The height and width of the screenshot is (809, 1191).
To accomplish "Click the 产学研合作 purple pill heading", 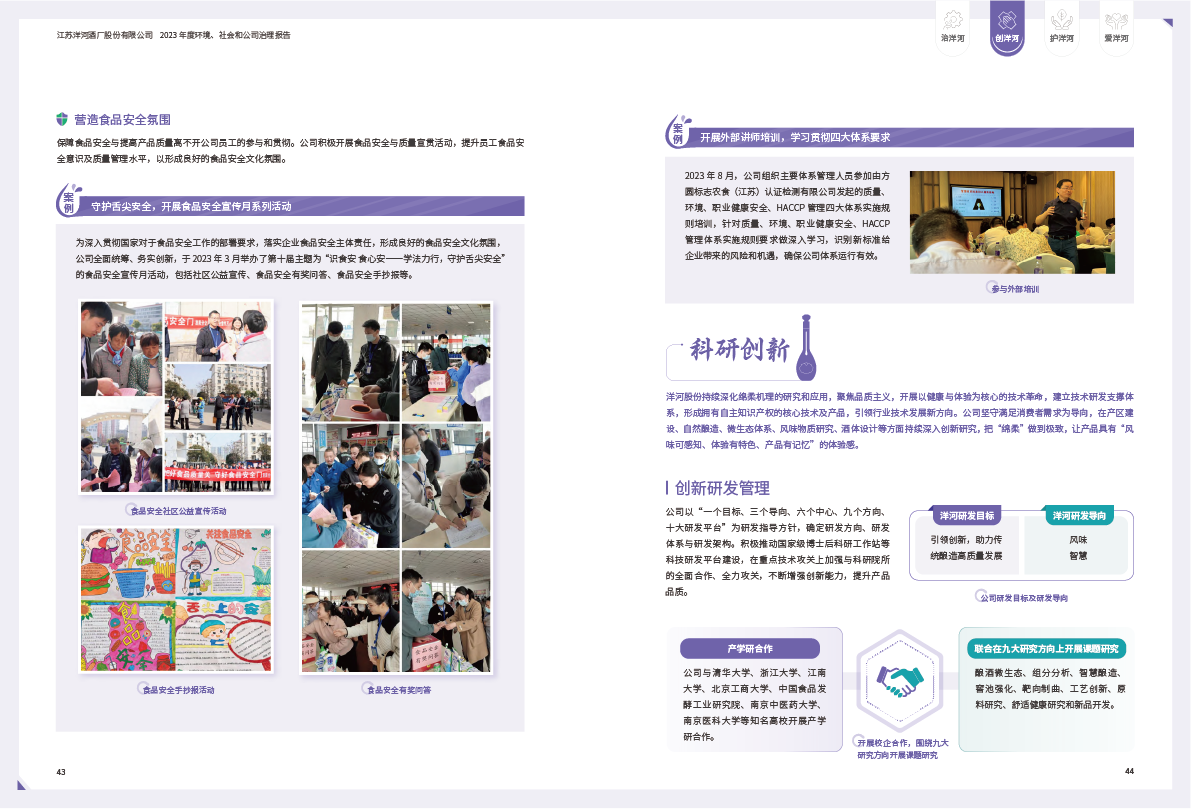I will pyautogui.click(x=749, y=648).
